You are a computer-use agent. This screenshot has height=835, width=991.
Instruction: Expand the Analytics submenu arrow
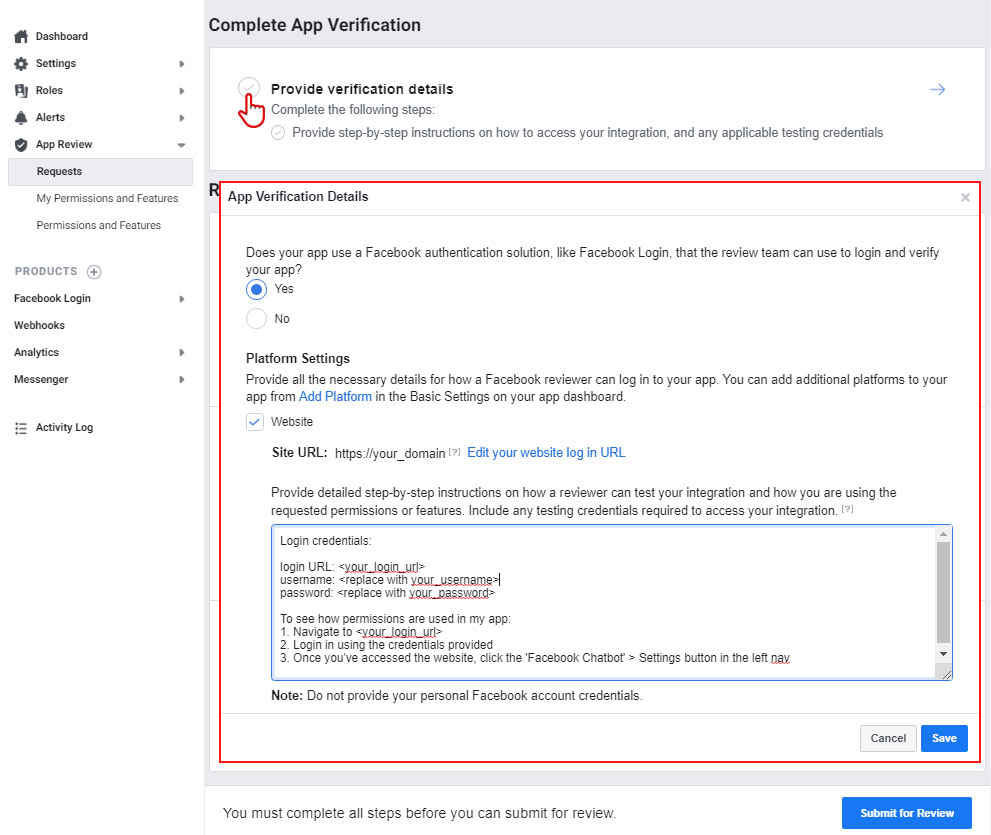(181, 353)
